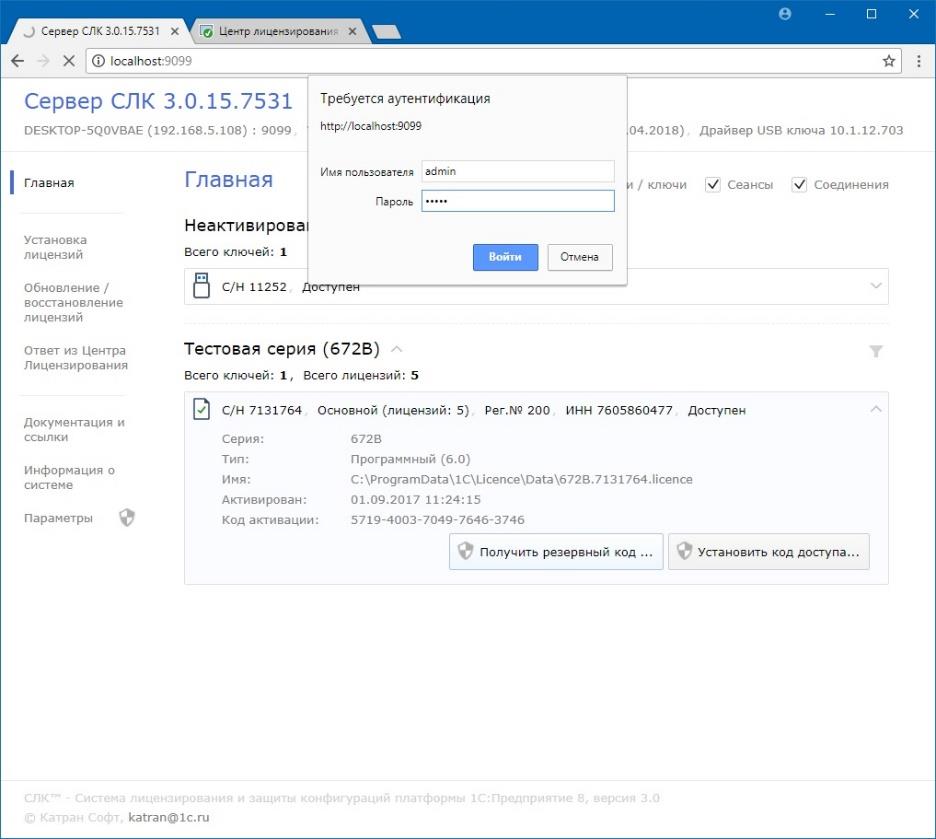Viewport: 936px width, 839px height.
Task: Click the activation date 01.09.2017 11:24:15
Action: click(x=415, y=499)
